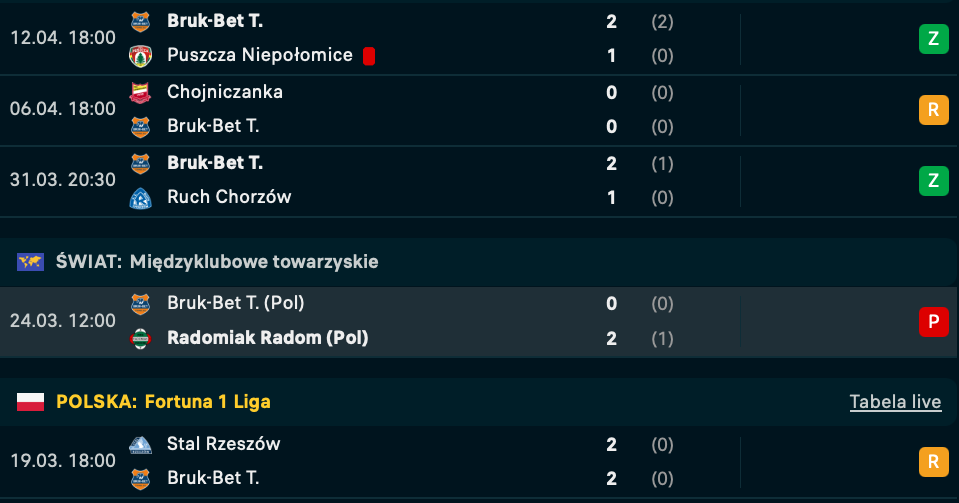Click the Polish flag icon
The image size is (959, 503).
(31, 402)
